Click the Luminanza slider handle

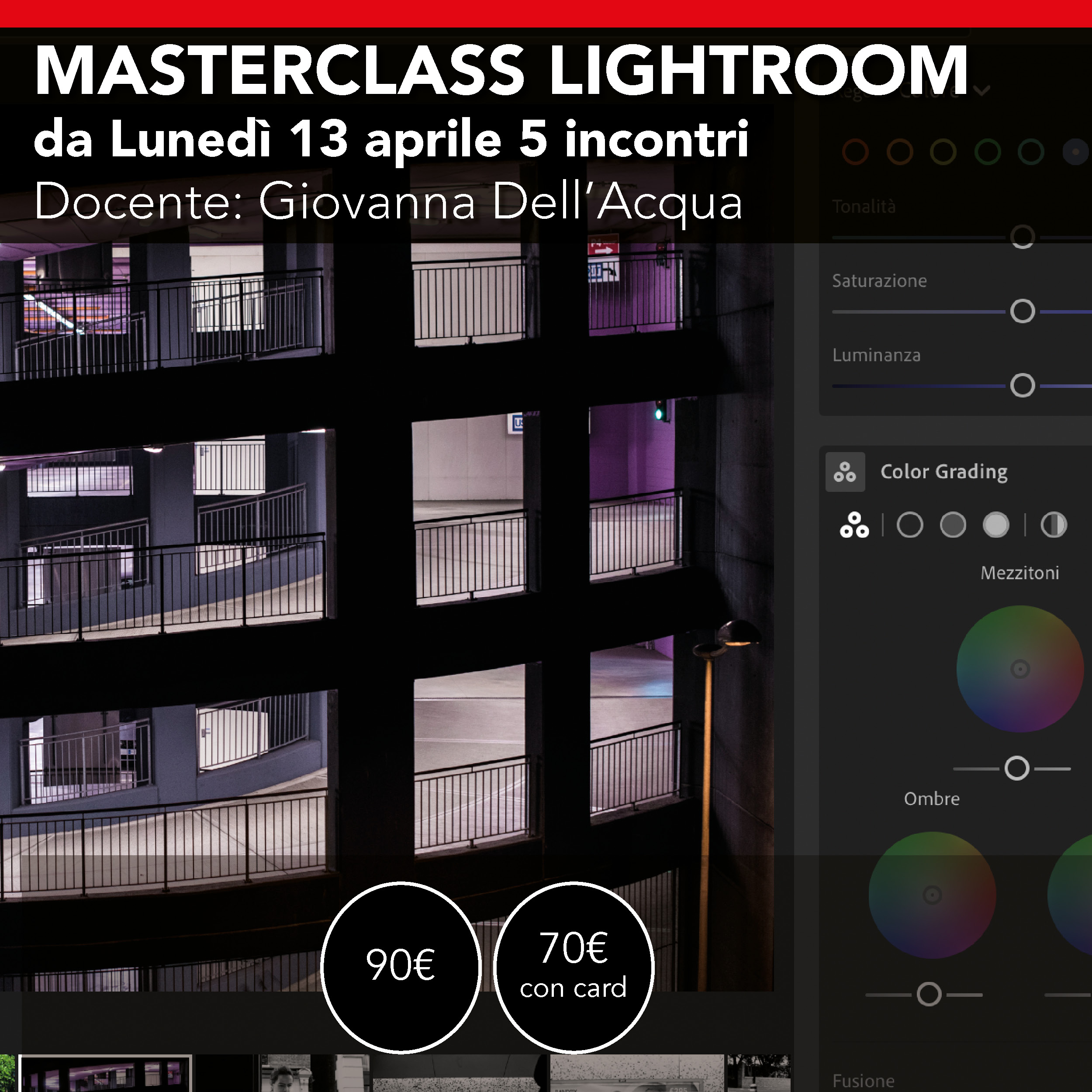pyautogui.click(x=1023, y=386)
